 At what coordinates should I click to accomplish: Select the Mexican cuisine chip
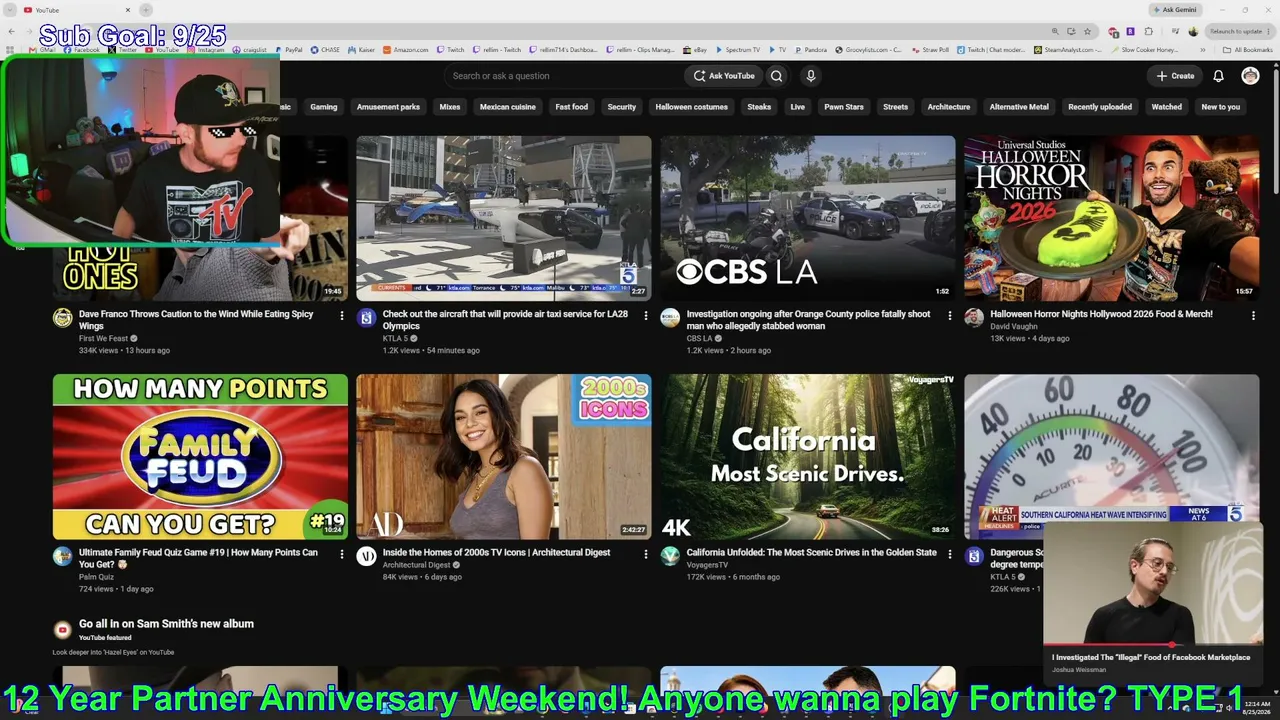(x=507, y=107)
